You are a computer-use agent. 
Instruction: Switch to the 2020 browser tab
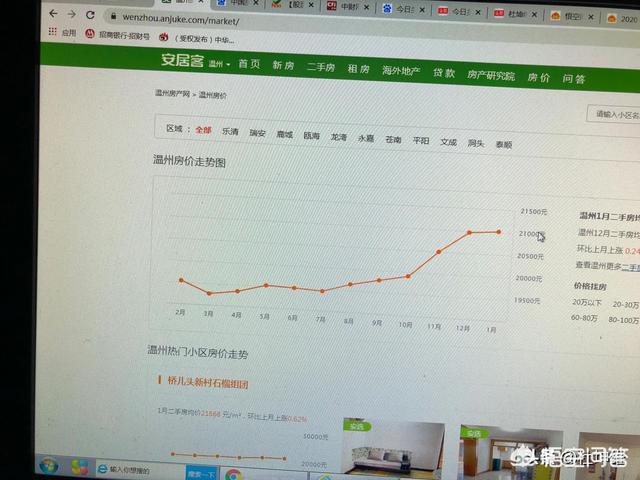click(x=622, y=18)
